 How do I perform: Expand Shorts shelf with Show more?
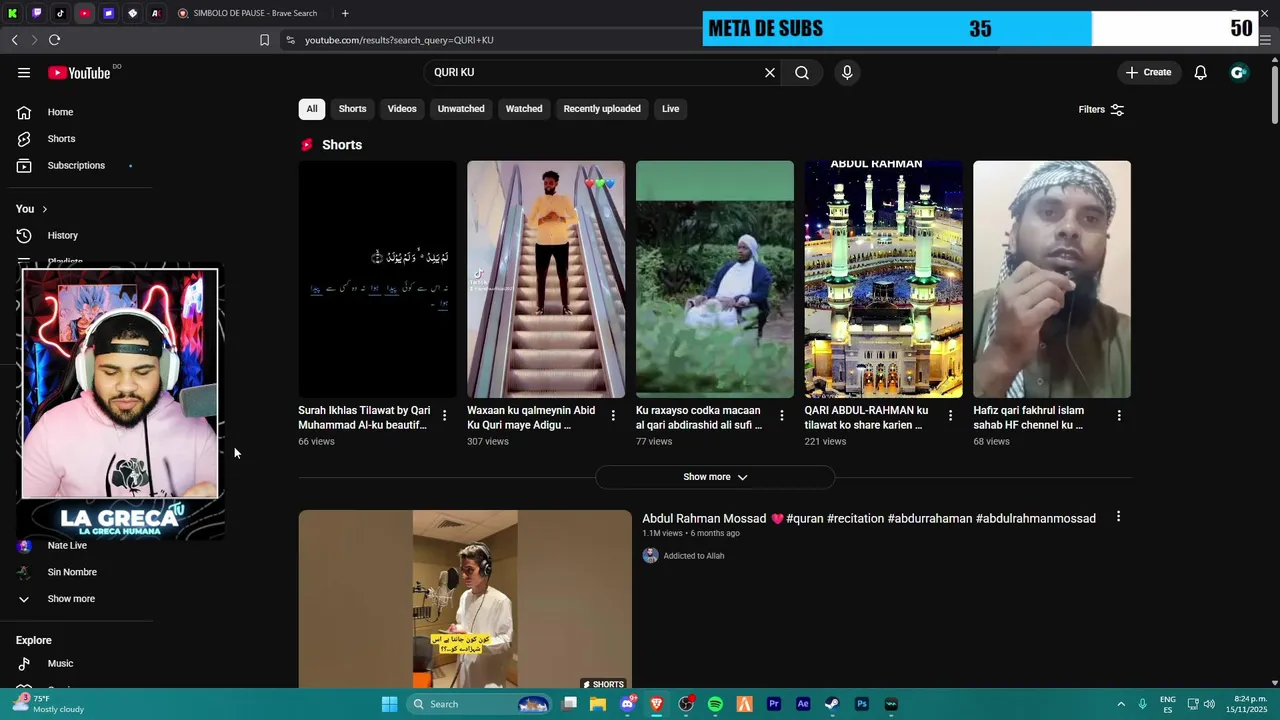point(715,477)
